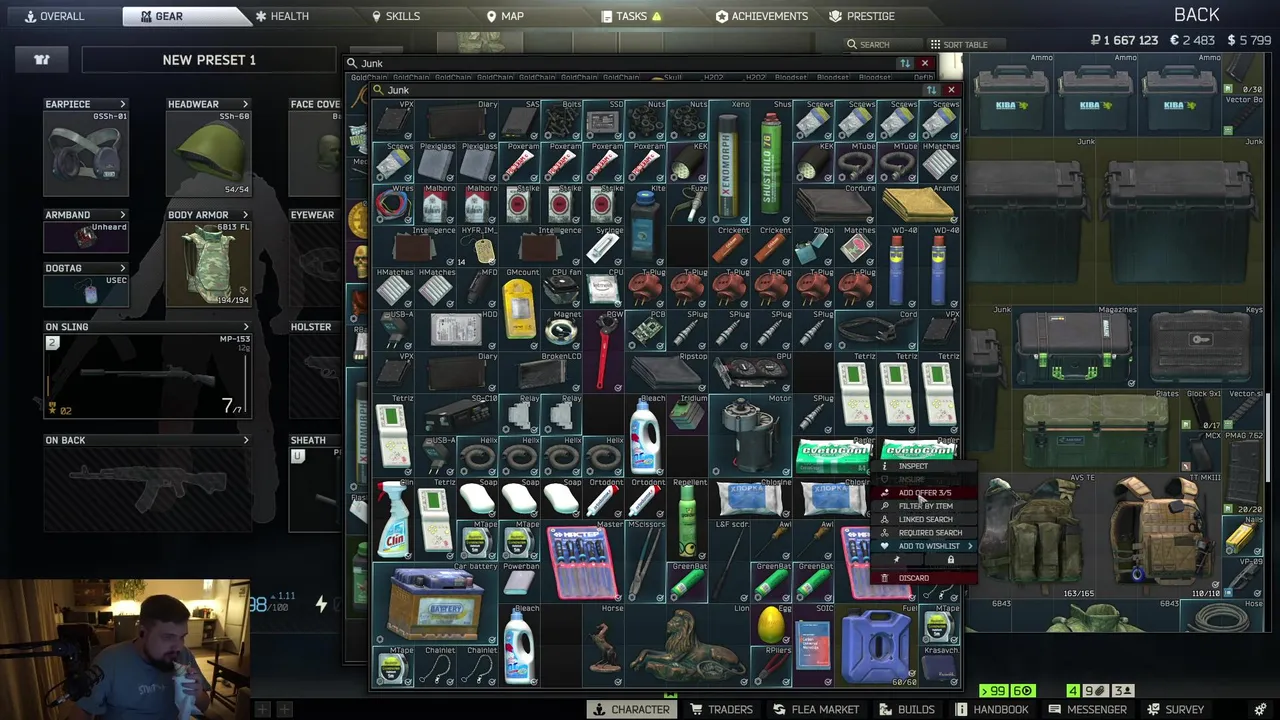Screen dimensions: 1280x720
Task: Select the green Shustrilo foam can
Action: click(x=771, y=161)
